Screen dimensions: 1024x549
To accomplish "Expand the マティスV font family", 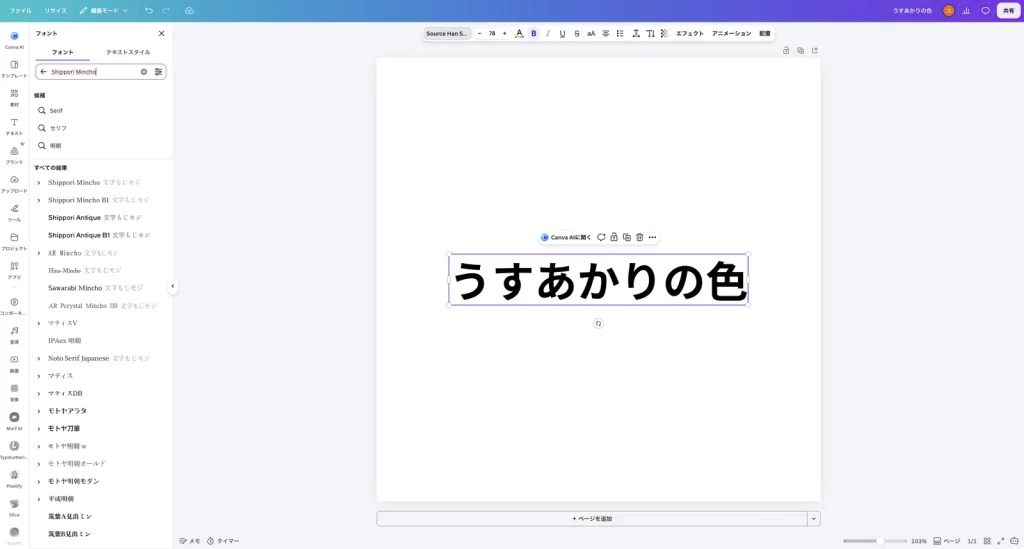I will (39, 323).
